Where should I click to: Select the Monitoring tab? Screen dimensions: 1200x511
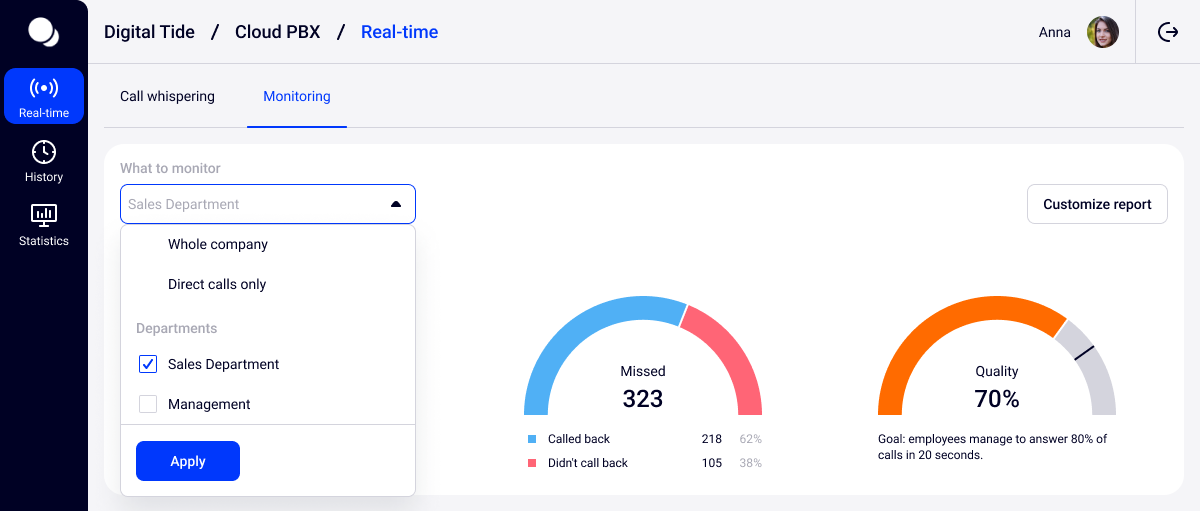pyautogui.click(x=297, y=96)
